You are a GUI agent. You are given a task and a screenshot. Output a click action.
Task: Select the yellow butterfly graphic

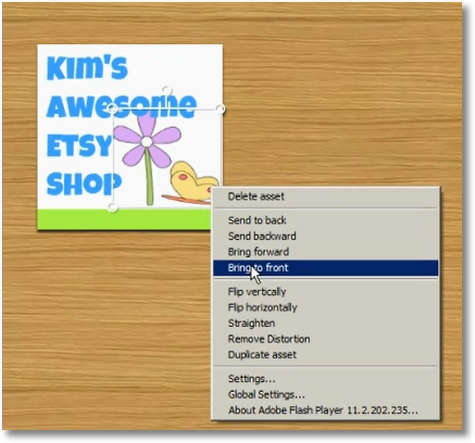click(x=193, y=181)
